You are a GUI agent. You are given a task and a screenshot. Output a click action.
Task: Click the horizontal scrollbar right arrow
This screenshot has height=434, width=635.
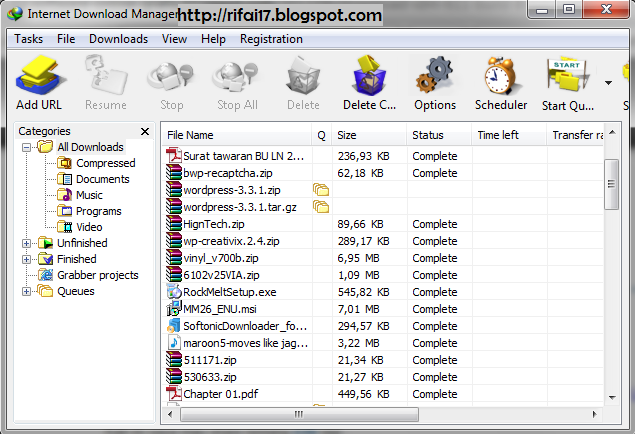point(595,414)
